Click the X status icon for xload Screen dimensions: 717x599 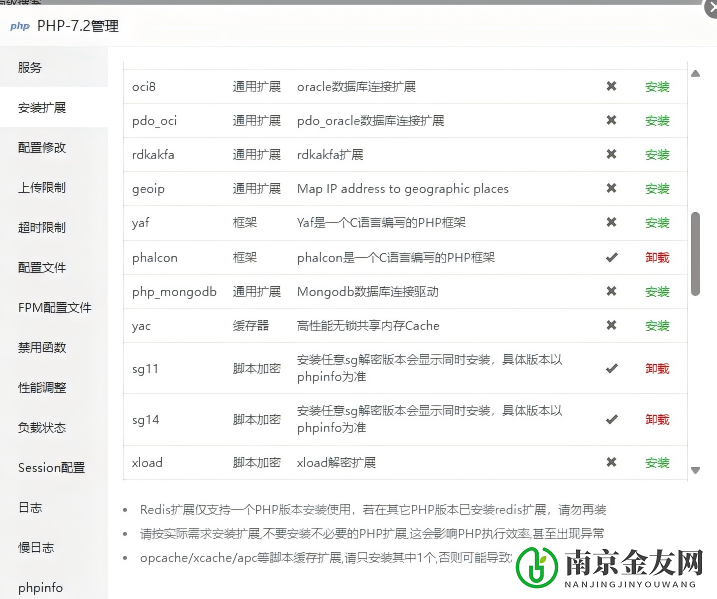coord(611,462)
